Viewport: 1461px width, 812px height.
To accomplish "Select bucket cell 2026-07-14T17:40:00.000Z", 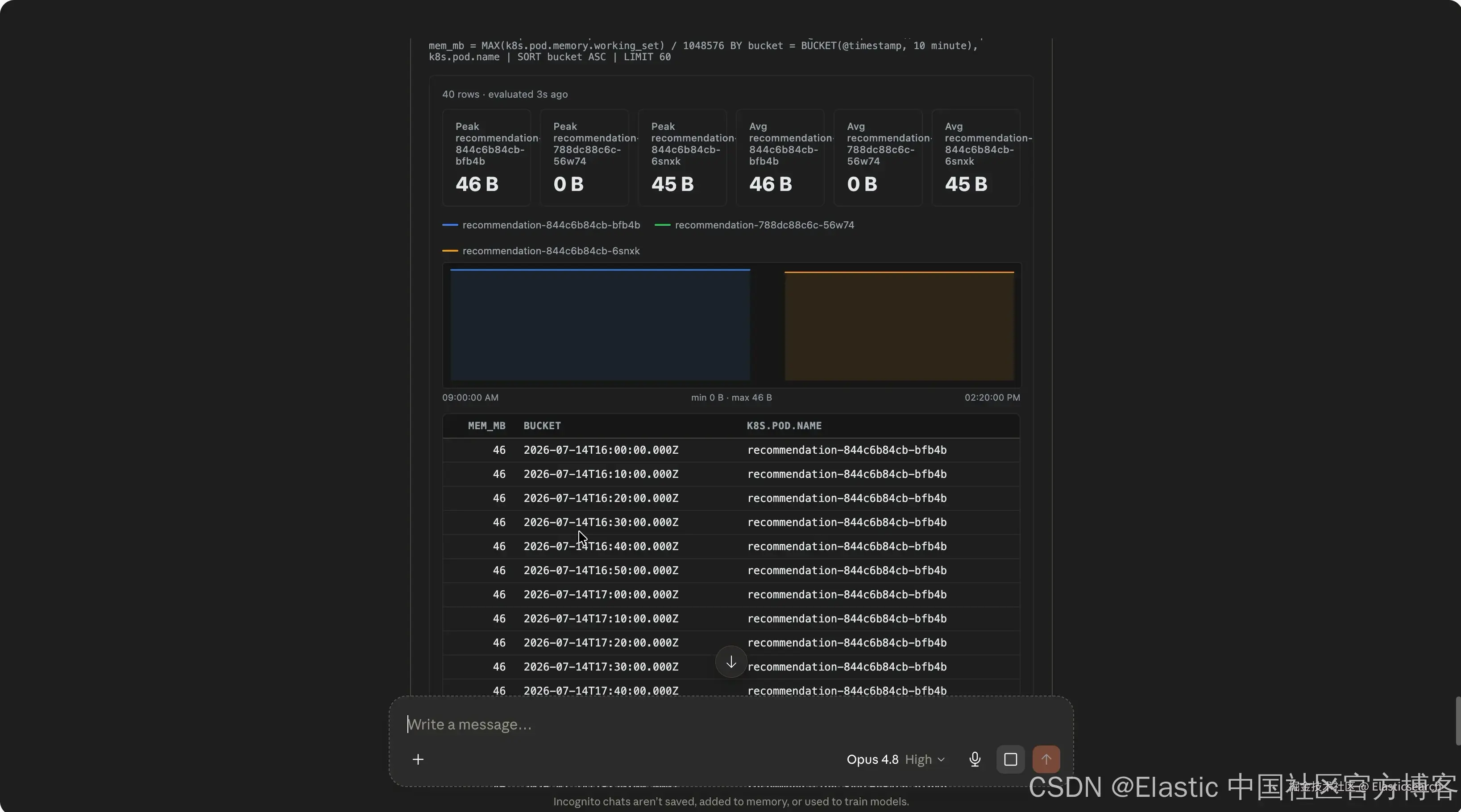I will pos(601,691).
